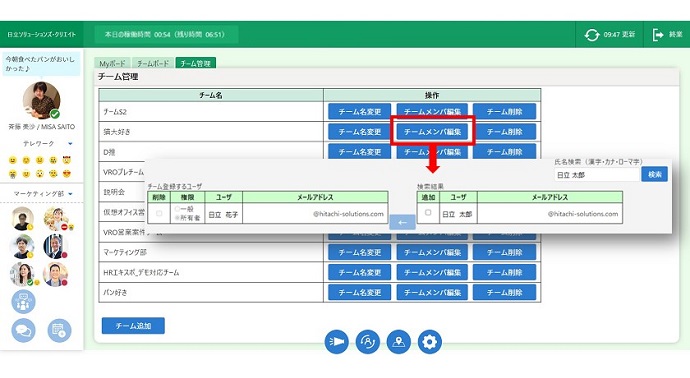Screen dimensions: 690x378
Task: Click the refresh icon next to 09:47 更新
Action: [x=592, y=34]
